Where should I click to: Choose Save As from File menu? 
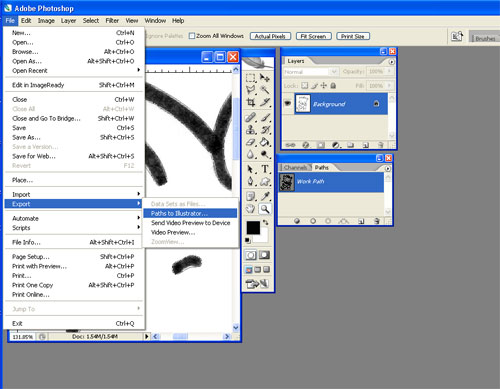[x=74, y=137]
